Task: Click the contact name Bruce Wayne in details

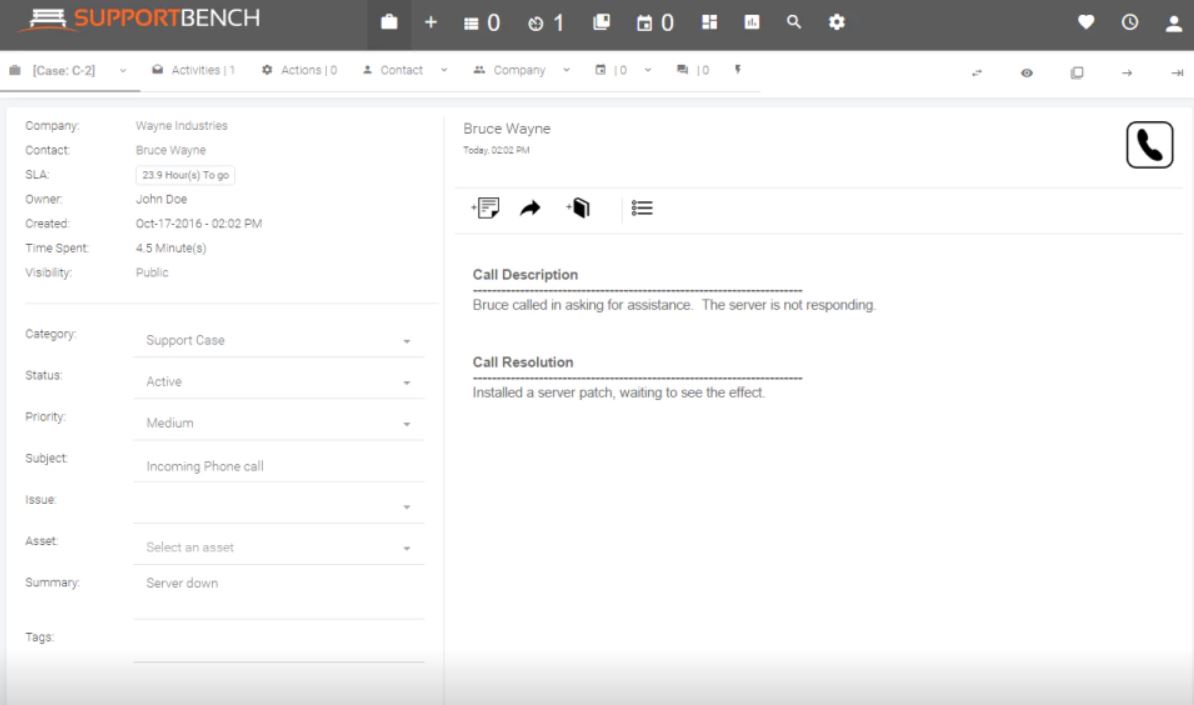Action: pyautogui.click(x=171, y=150)
